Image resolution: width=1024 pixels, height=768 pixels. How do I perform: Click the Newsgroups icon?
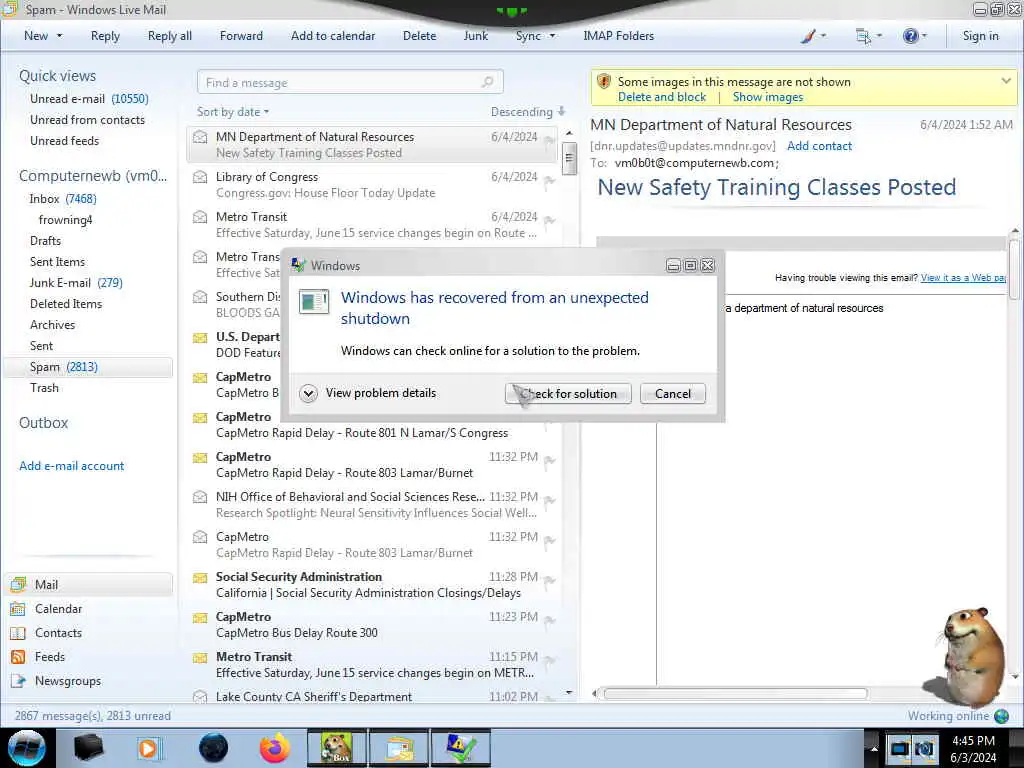point(18,681)
